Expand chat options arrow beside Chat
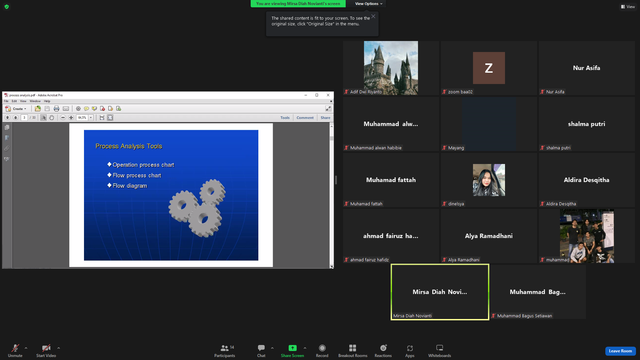Screen dimensions: 640x360 click(x=272, y=348)
